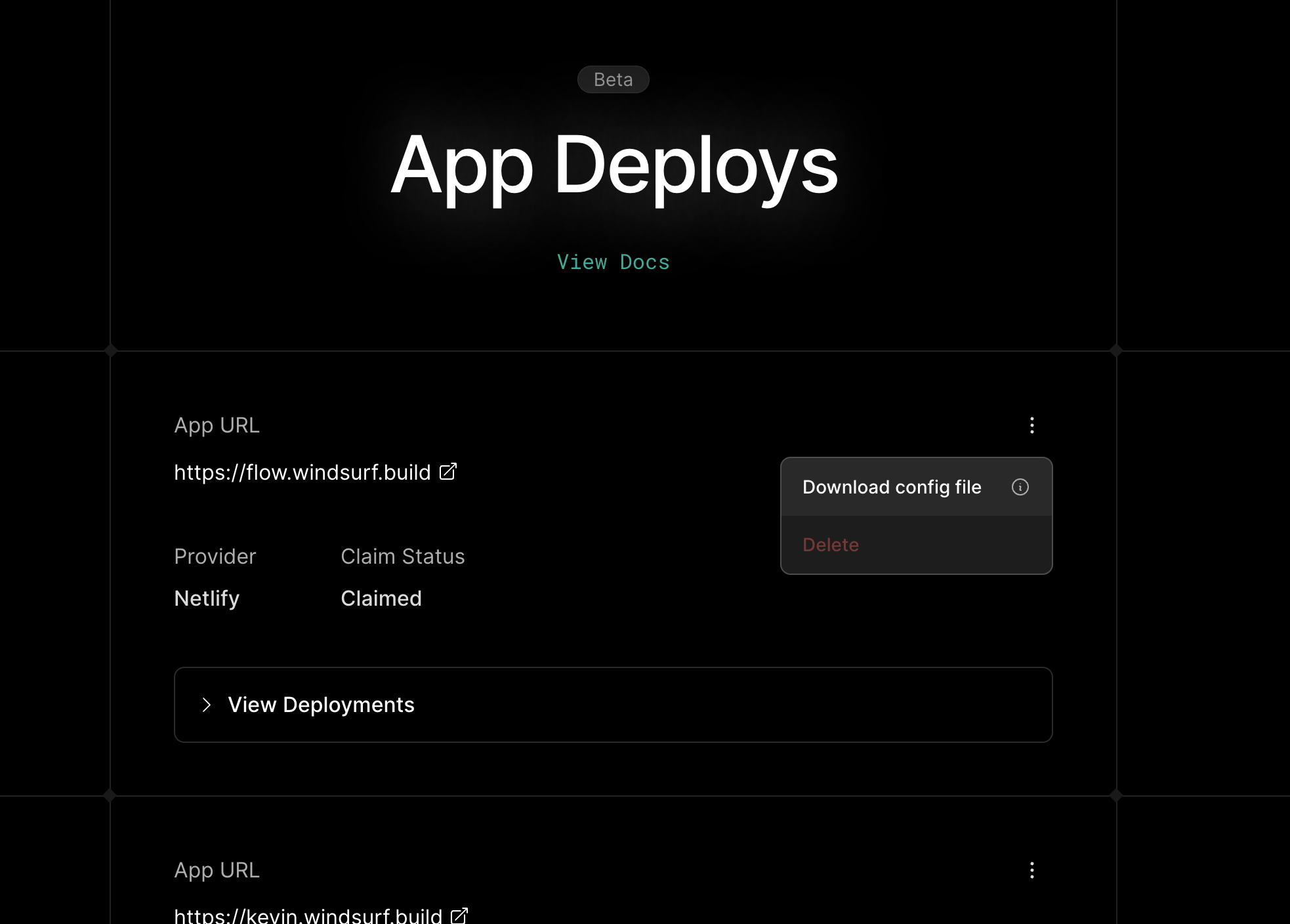Viewport: 1290px width, 924px height.
Task: Click the Netlify provider value
Action: (x=207, y=598)
